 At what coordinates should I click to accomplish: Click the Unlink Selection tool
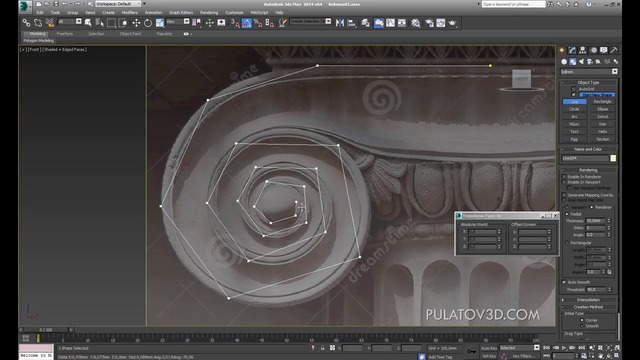coord(38,23)
